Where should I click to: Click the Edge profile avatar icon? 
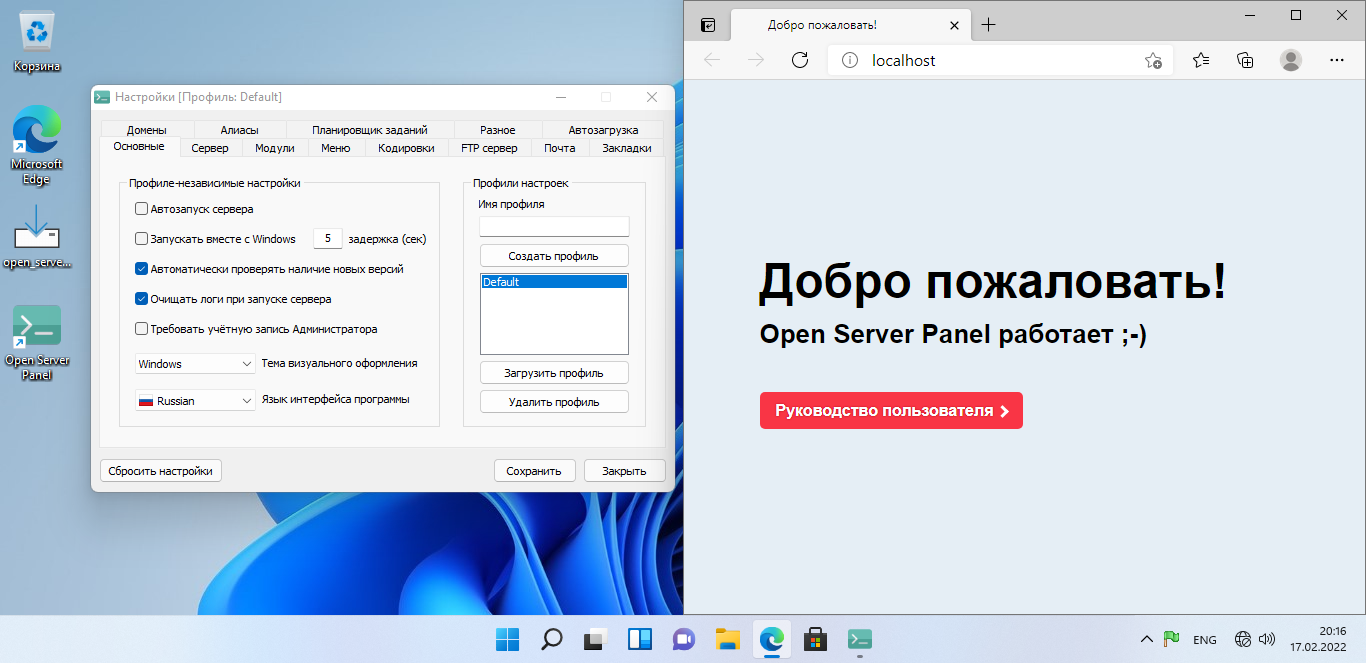[x=1291, y=60]
